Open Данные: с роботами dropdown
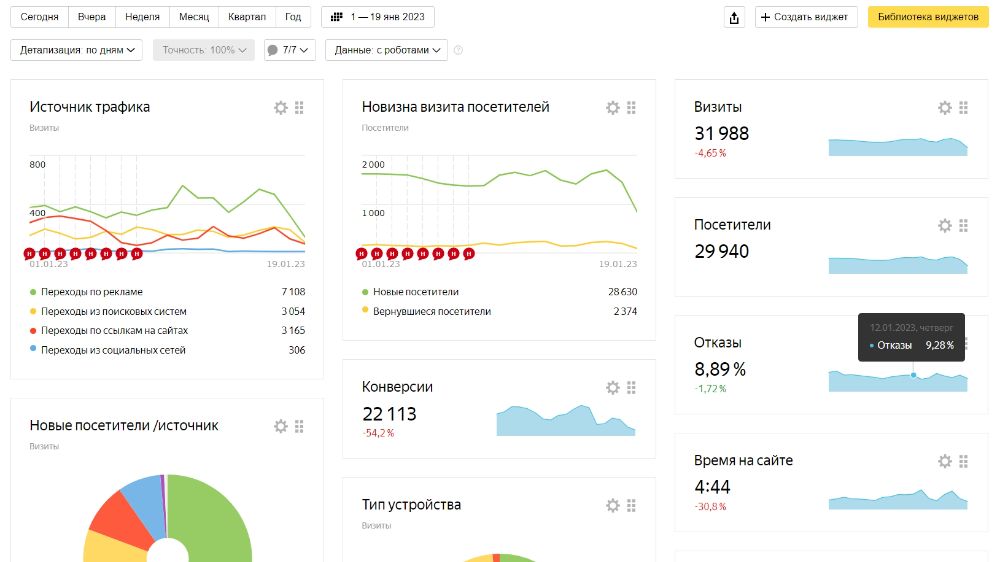The height and width of the screenshot is (562, 1000). 386,50
